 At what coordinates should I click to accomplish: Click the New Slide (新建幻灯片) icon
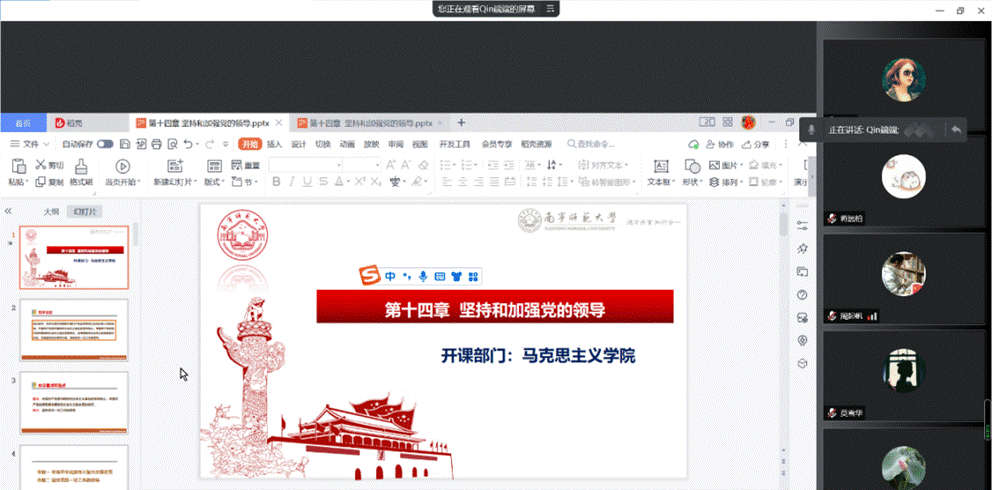click(x=175, y=166)
